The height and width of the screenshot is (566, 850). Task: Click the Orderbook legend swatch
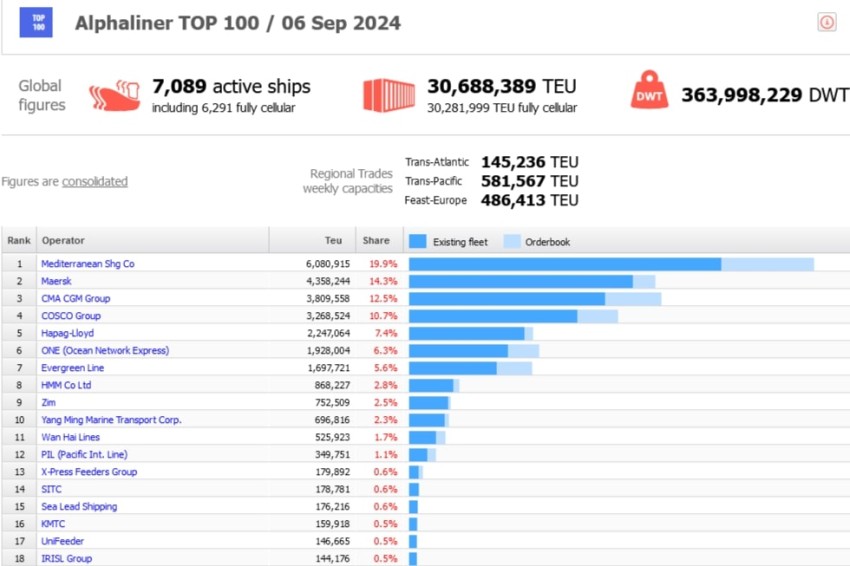click(x=512, y=241)
